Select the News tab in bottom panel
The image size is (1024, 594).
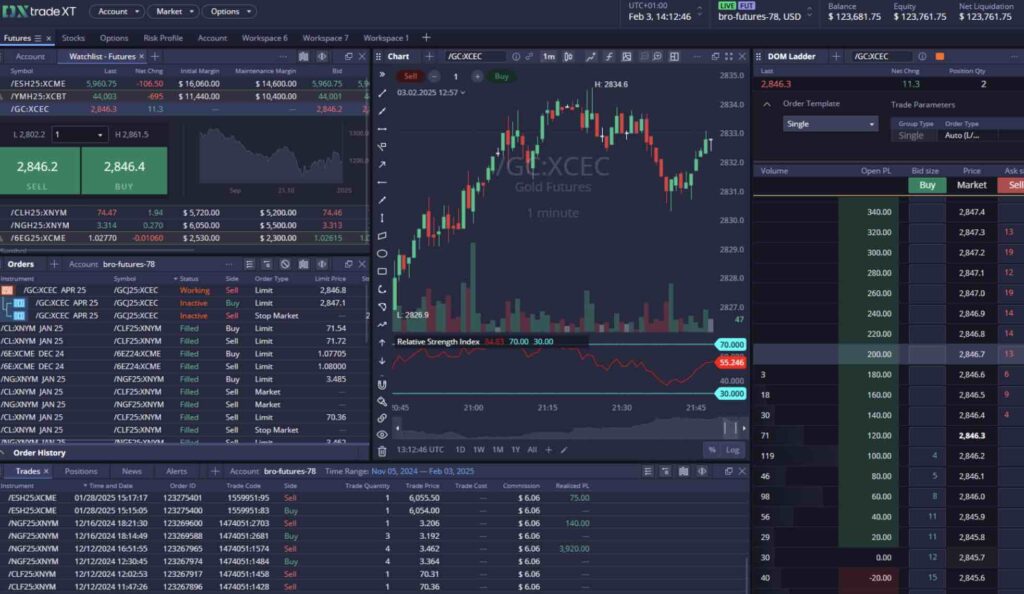point(131,471)
